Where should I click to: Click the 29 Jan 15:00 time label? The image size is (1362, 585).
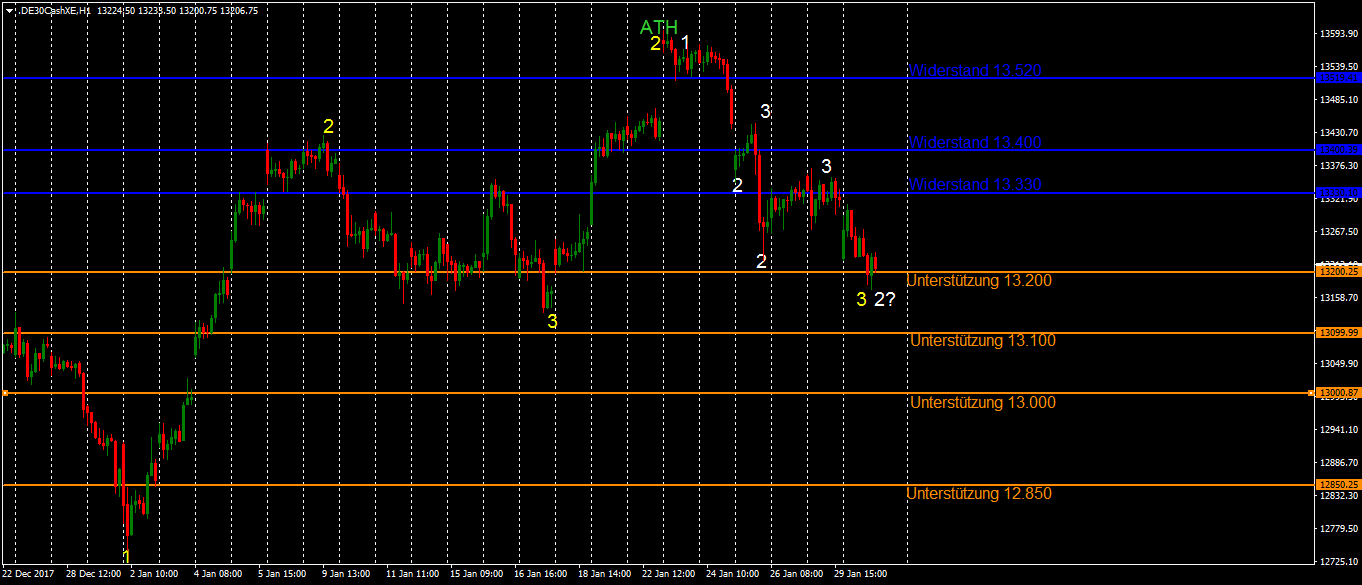tap(861, 575)
